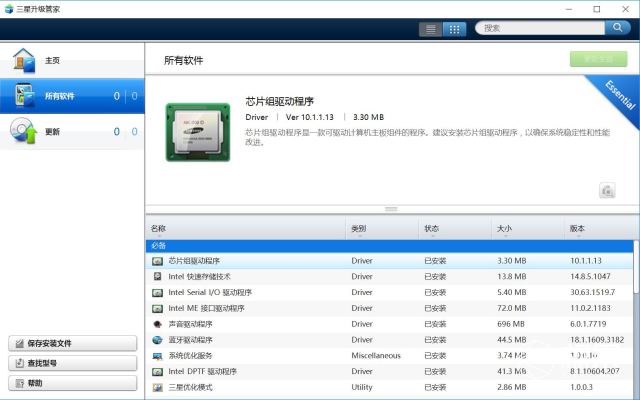Click the update disc arrow icon
The image size is (640, 400).
point(24,131)
